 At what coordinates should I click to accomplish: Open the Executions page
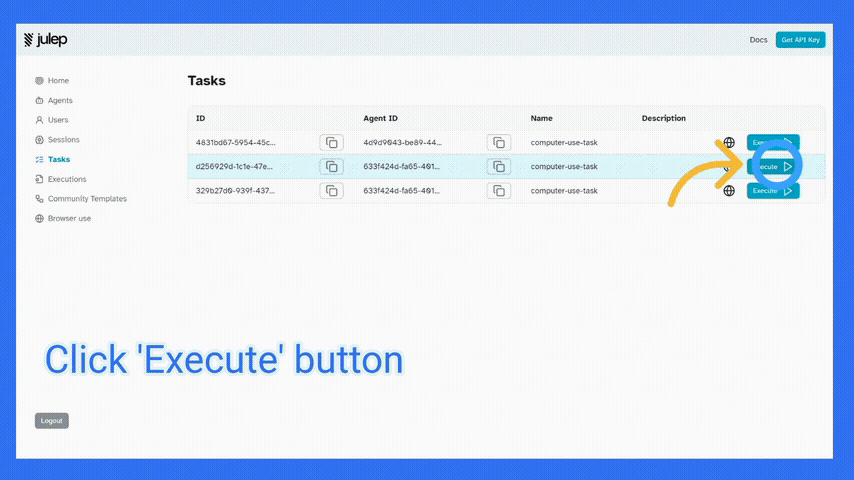[67, 179]
